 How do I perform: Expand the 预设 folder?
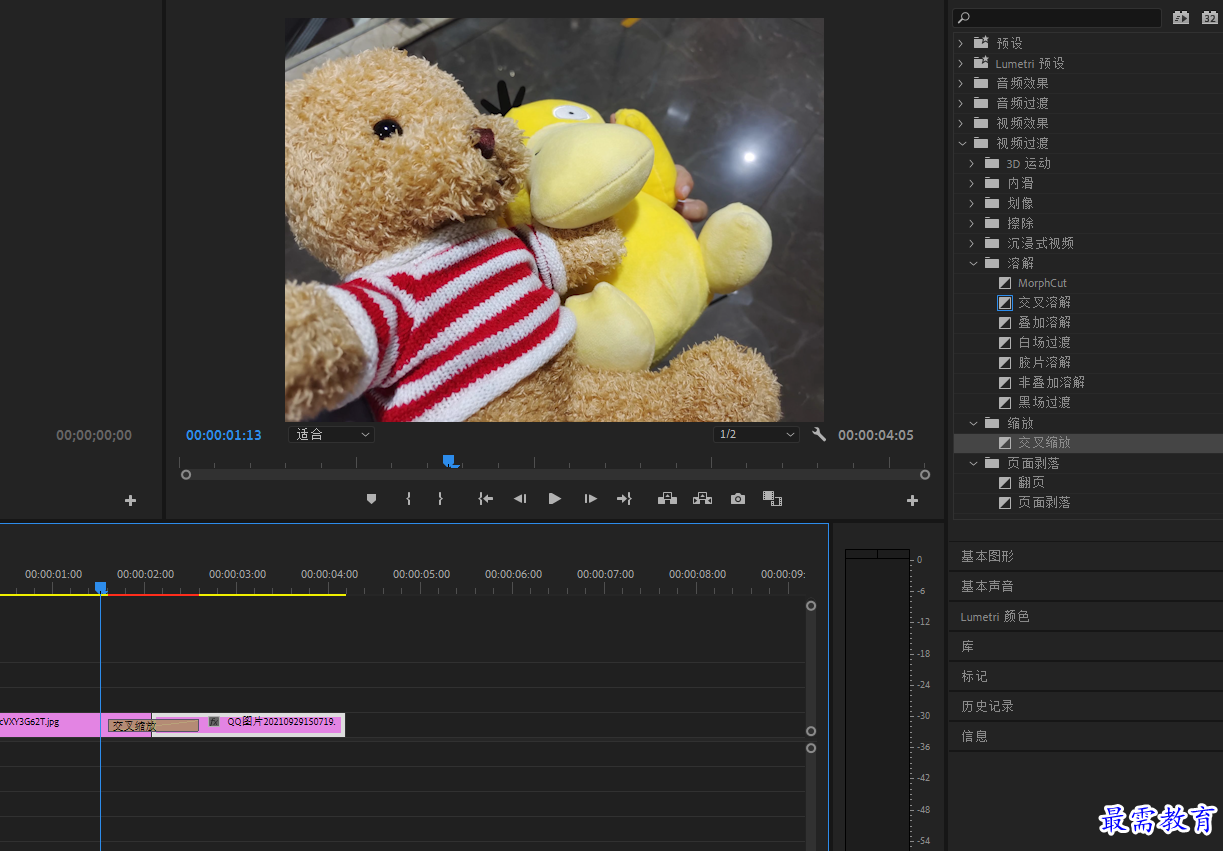961,43
